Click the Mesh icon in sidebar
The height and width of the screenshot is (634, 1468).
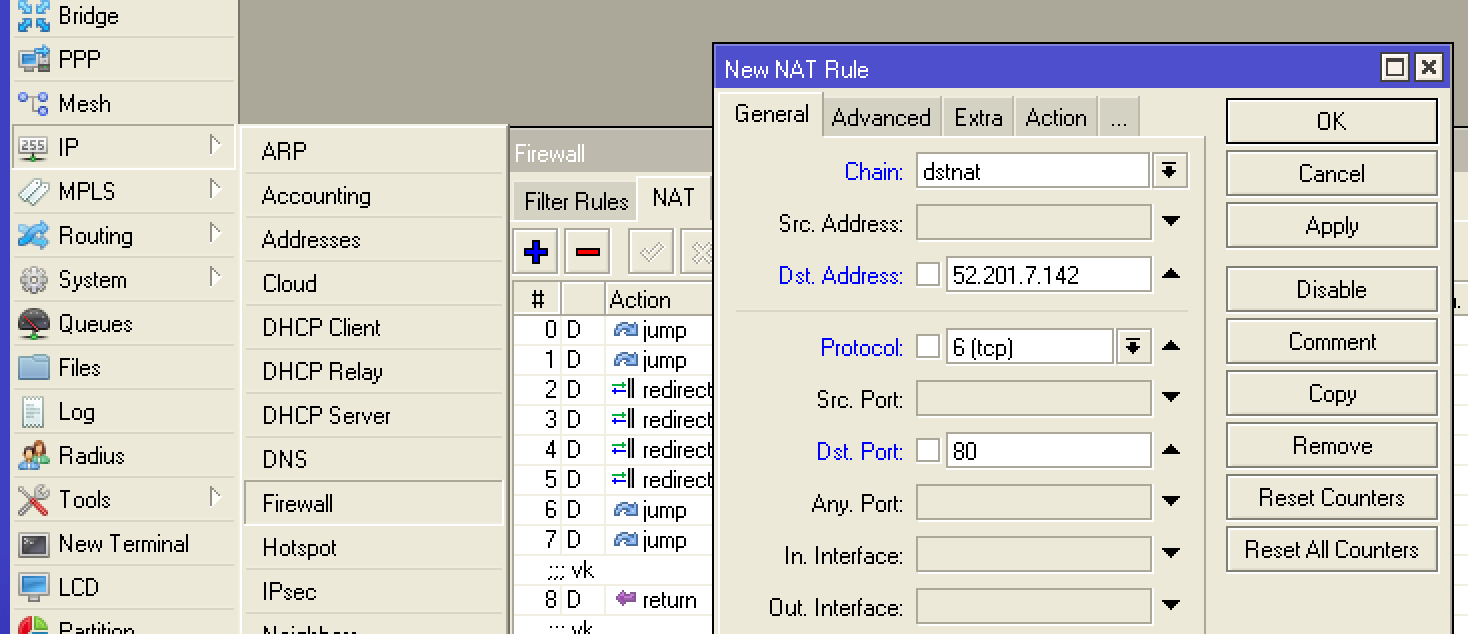(34, 104)
